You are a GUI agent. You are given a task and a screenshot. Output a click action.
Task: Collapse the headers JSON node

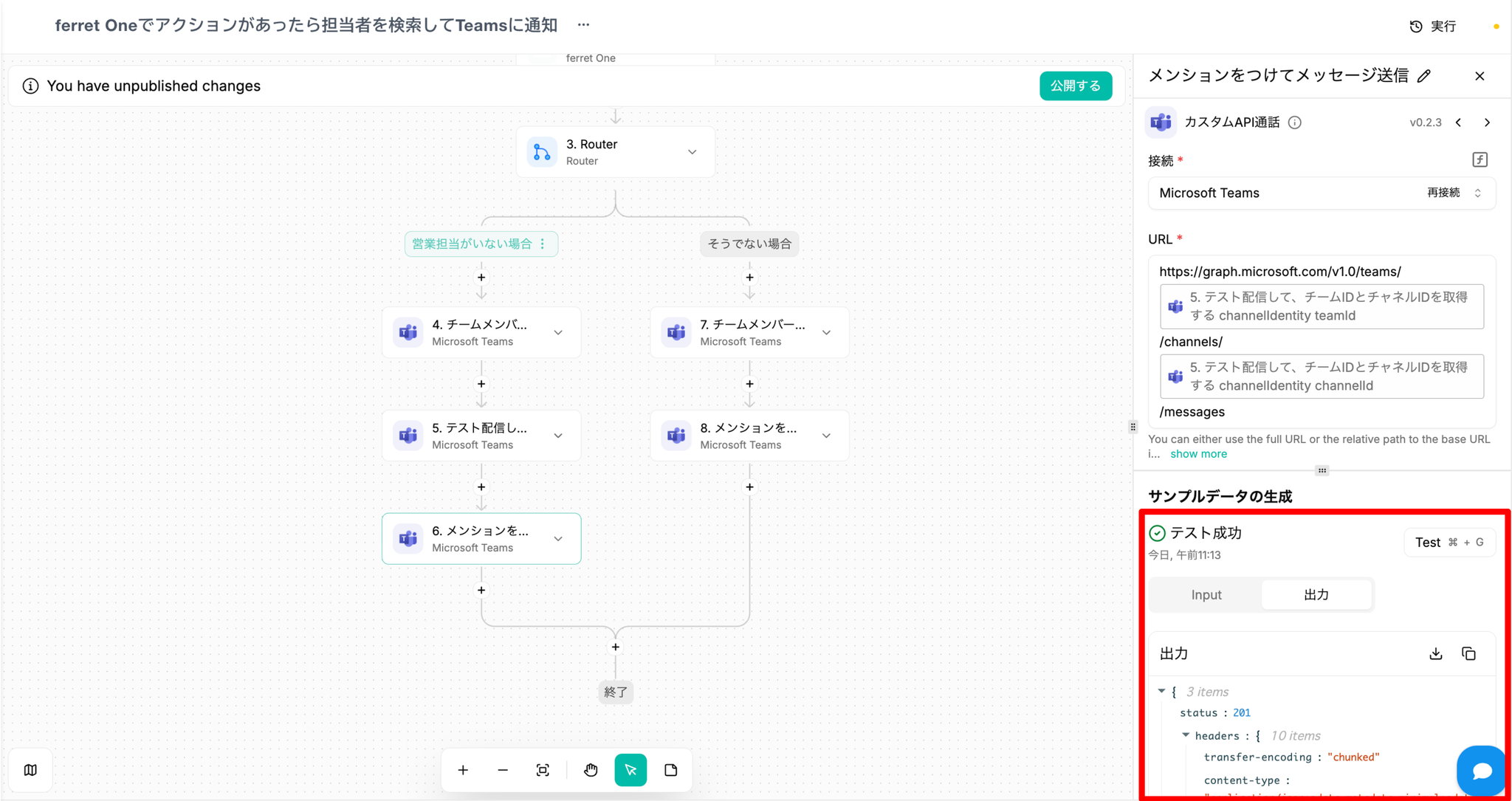1186,735
